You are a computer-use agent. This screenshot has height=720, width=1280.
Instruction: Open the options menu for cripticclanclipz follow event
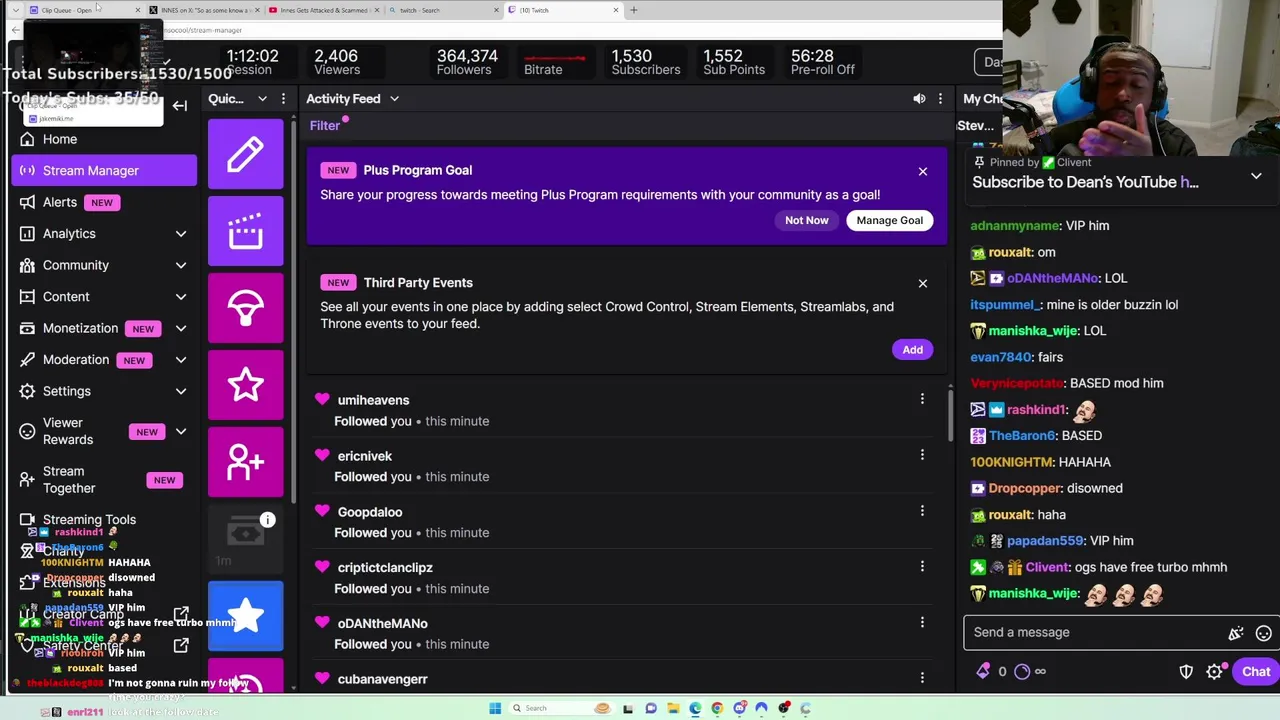(922, 567)
